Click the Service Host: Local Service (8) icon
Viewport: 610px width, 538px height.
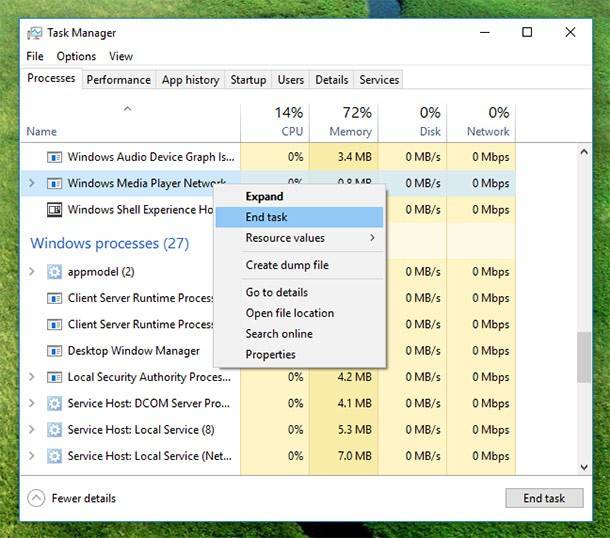[54, 430]
